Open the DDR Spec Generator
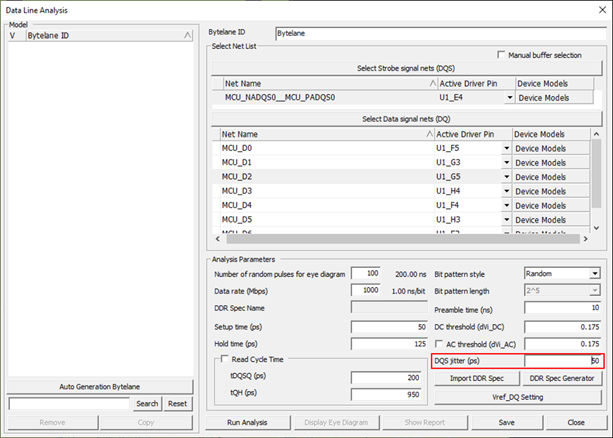613x438 pixels. [564, 378]
